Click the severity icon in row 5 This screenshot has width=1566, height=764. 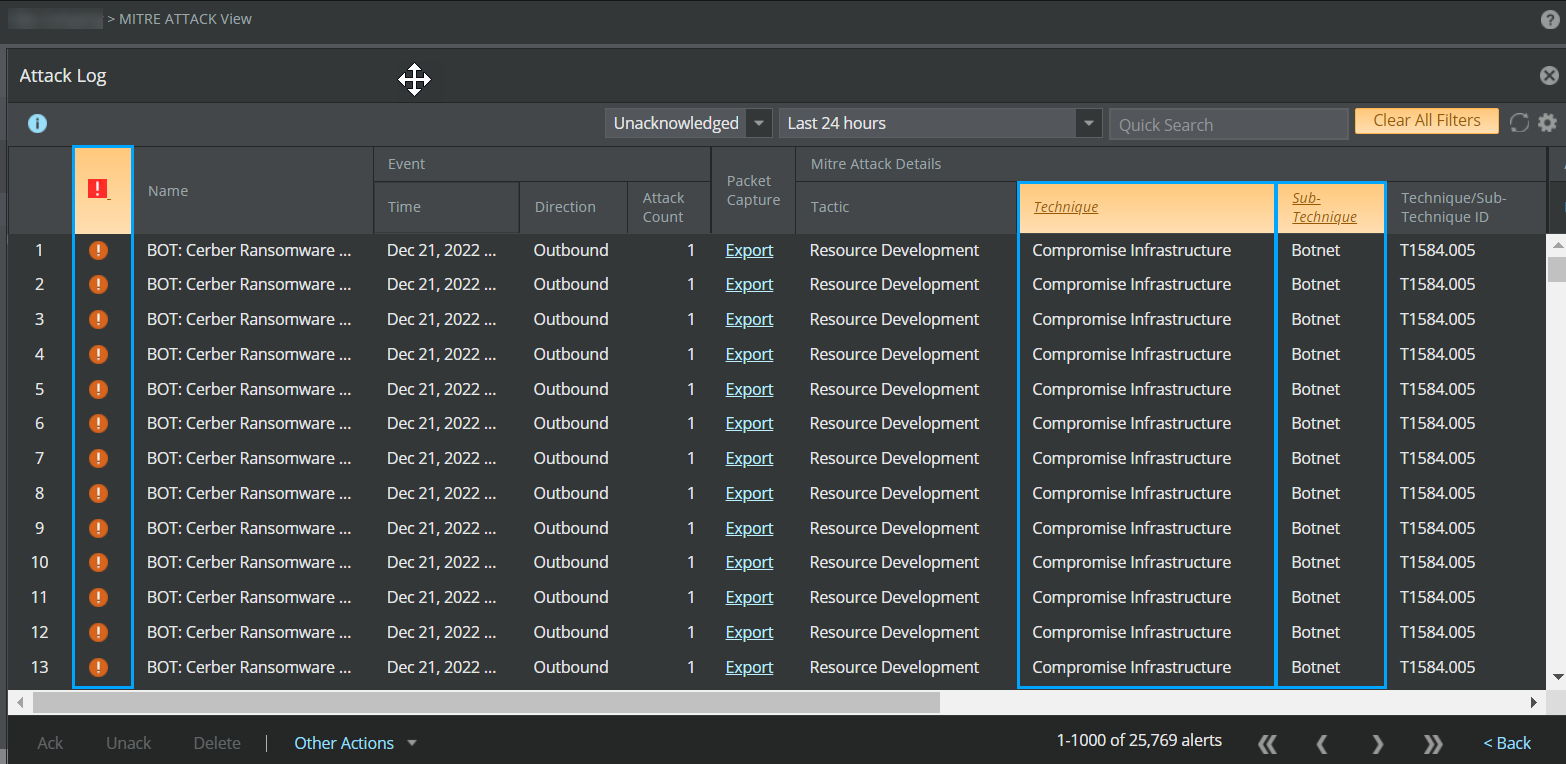tap(98, 389)
